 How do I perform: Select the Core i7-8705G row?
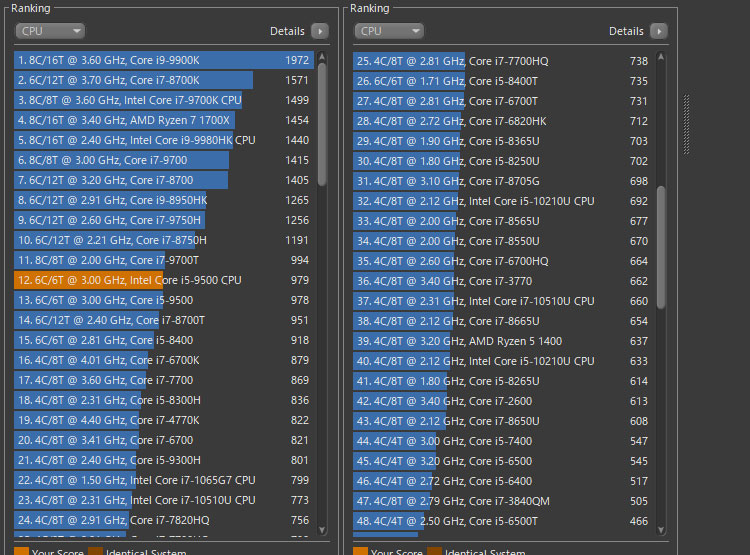pyautogui.click(x=503, y=181)
